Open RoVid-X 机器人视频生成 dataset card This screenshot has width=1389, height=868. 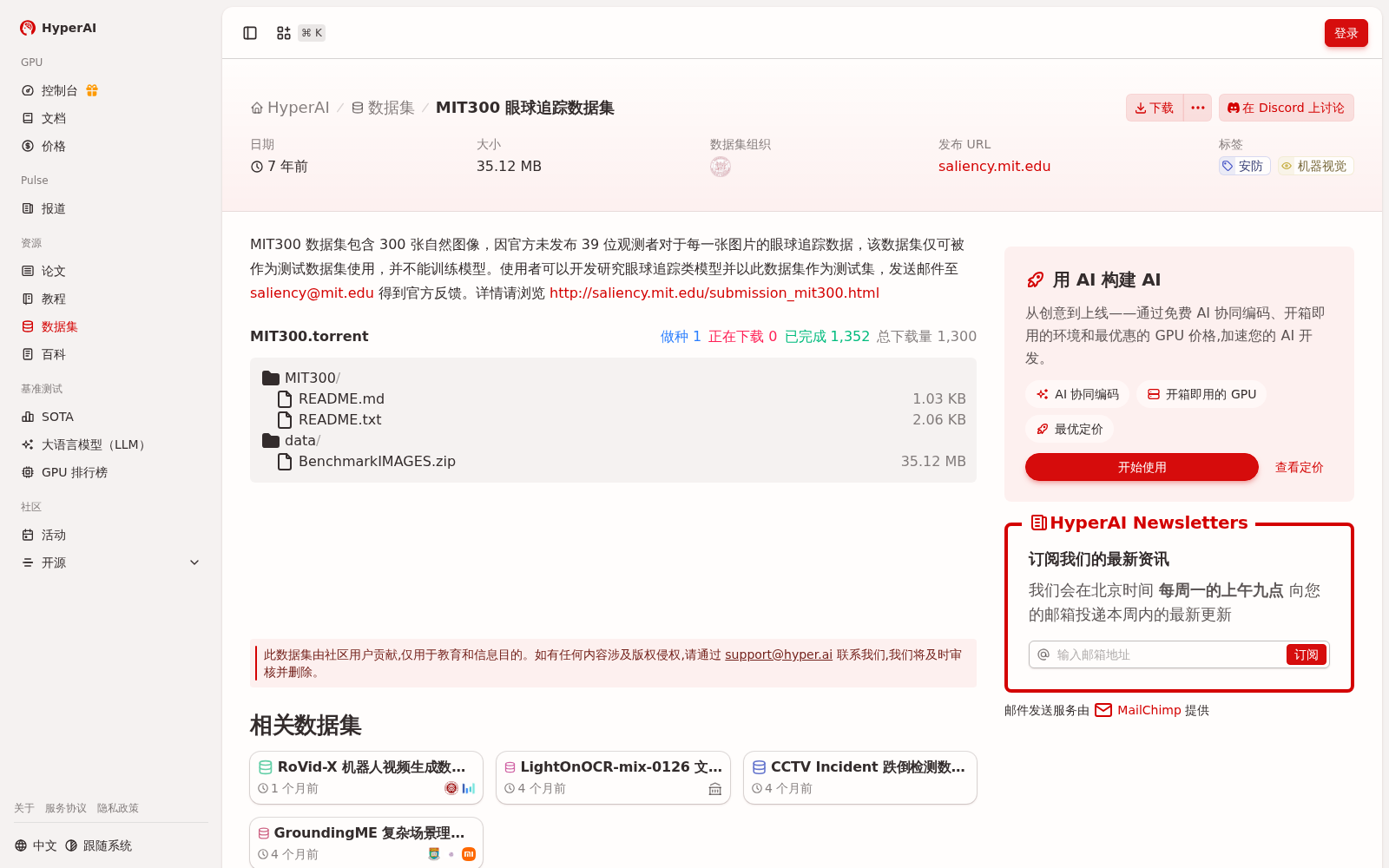(366, 778)
